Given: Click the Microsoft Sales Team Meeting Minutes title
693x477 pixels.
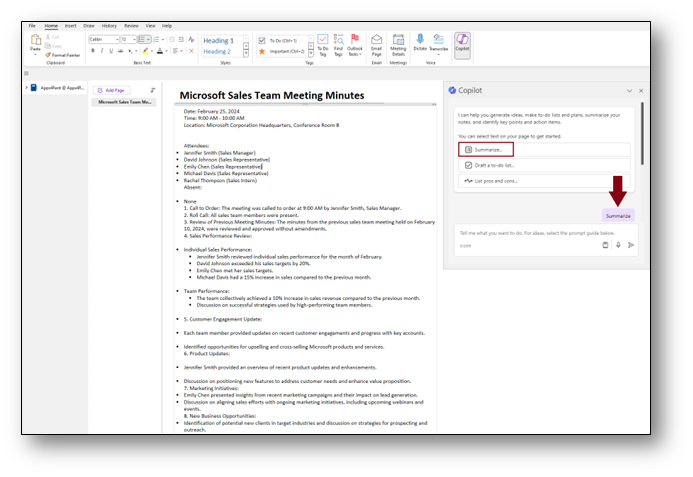Looking at the screenshot, I should pyautogui.click(x=272, y=95).
